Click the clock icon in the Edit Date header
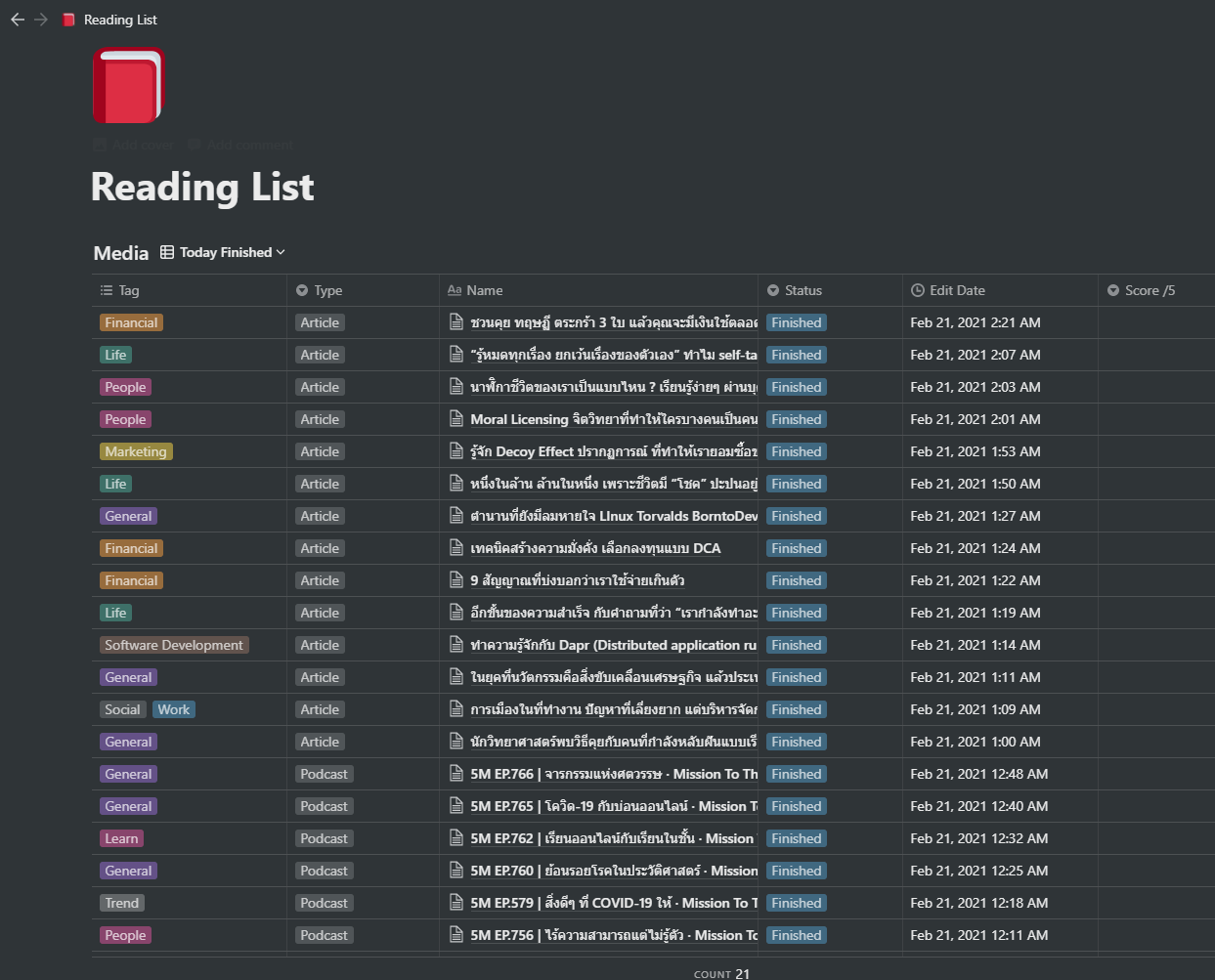 click(917, 289)
